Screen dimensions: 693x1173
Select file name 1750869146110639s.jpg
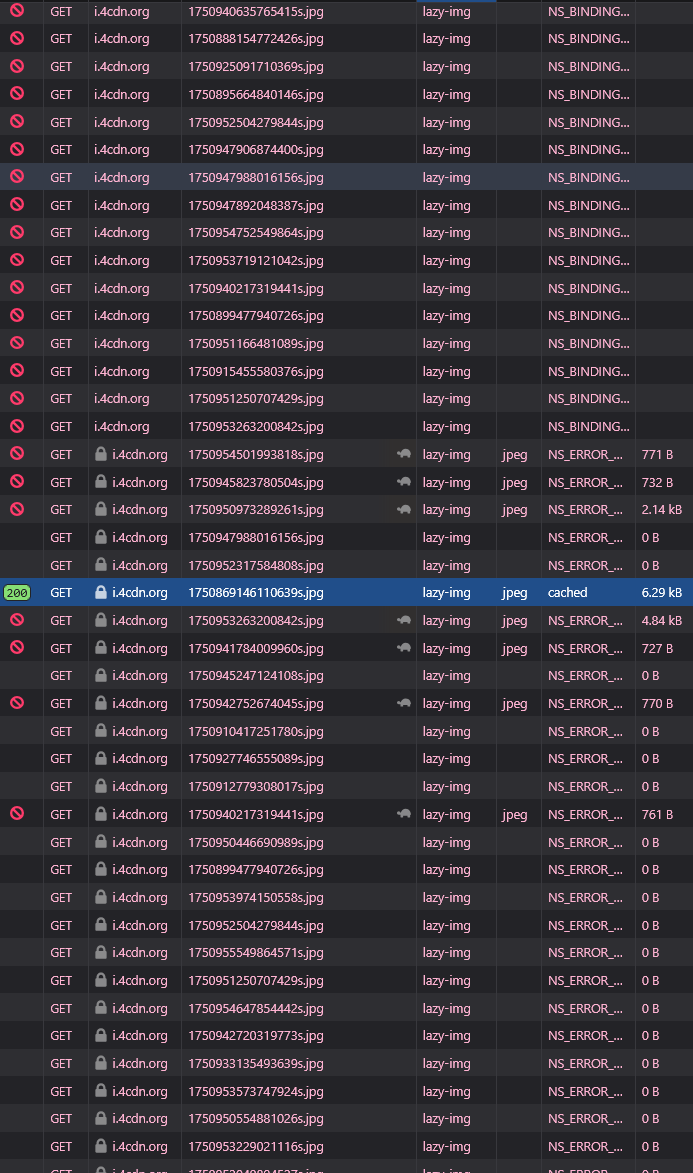pos(256,592)
